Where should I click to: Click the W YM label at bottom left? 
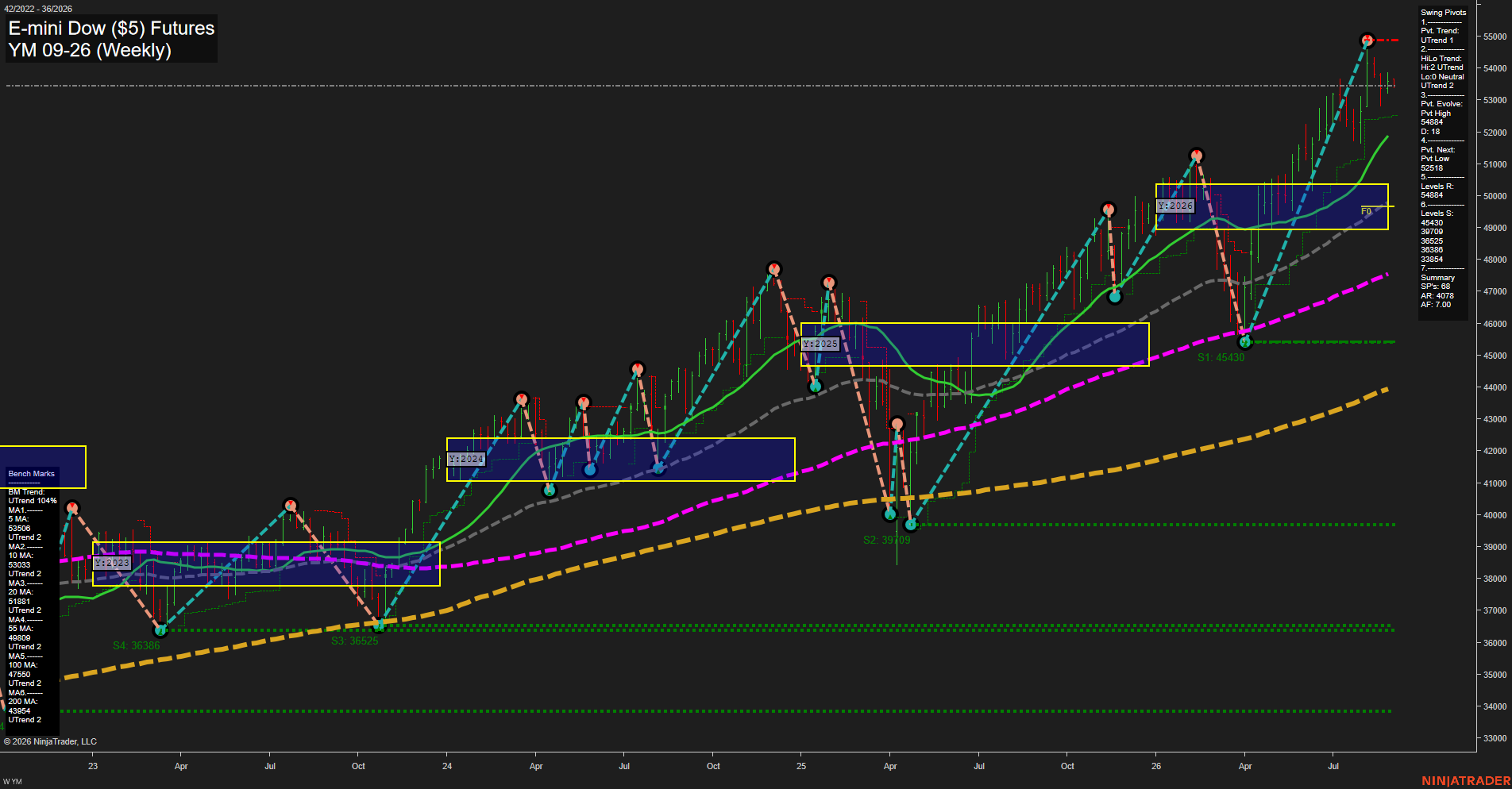tap(13, 783)
